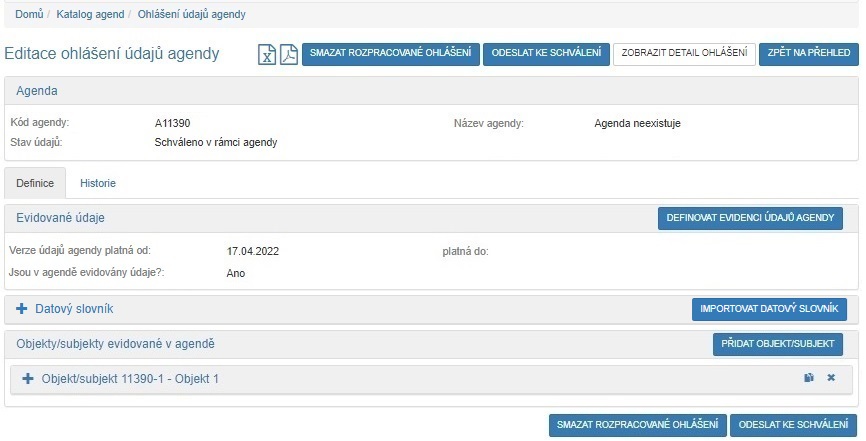
Task: Go to Domů in the breadcrumb
Action: click(x=29, y=15)
